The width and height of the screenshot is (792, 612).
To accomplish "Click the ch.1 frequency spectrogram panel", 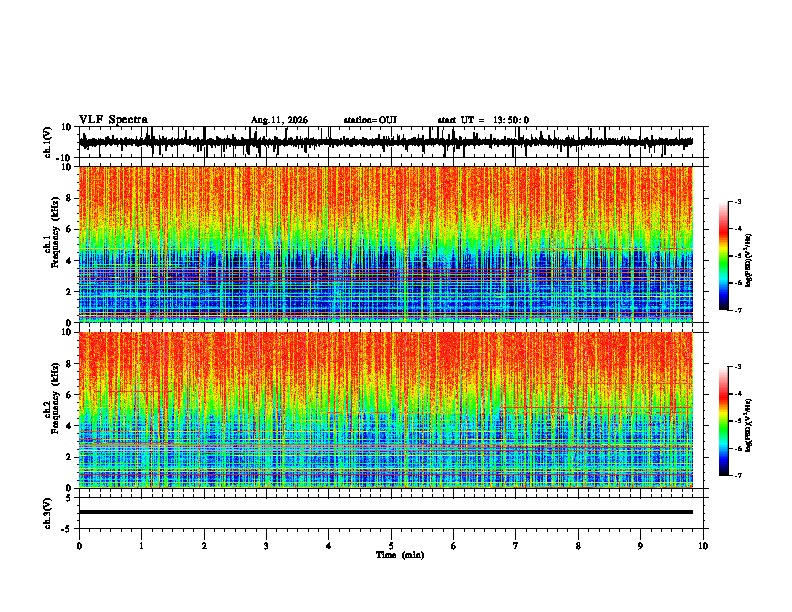I will tap(386, 244).
